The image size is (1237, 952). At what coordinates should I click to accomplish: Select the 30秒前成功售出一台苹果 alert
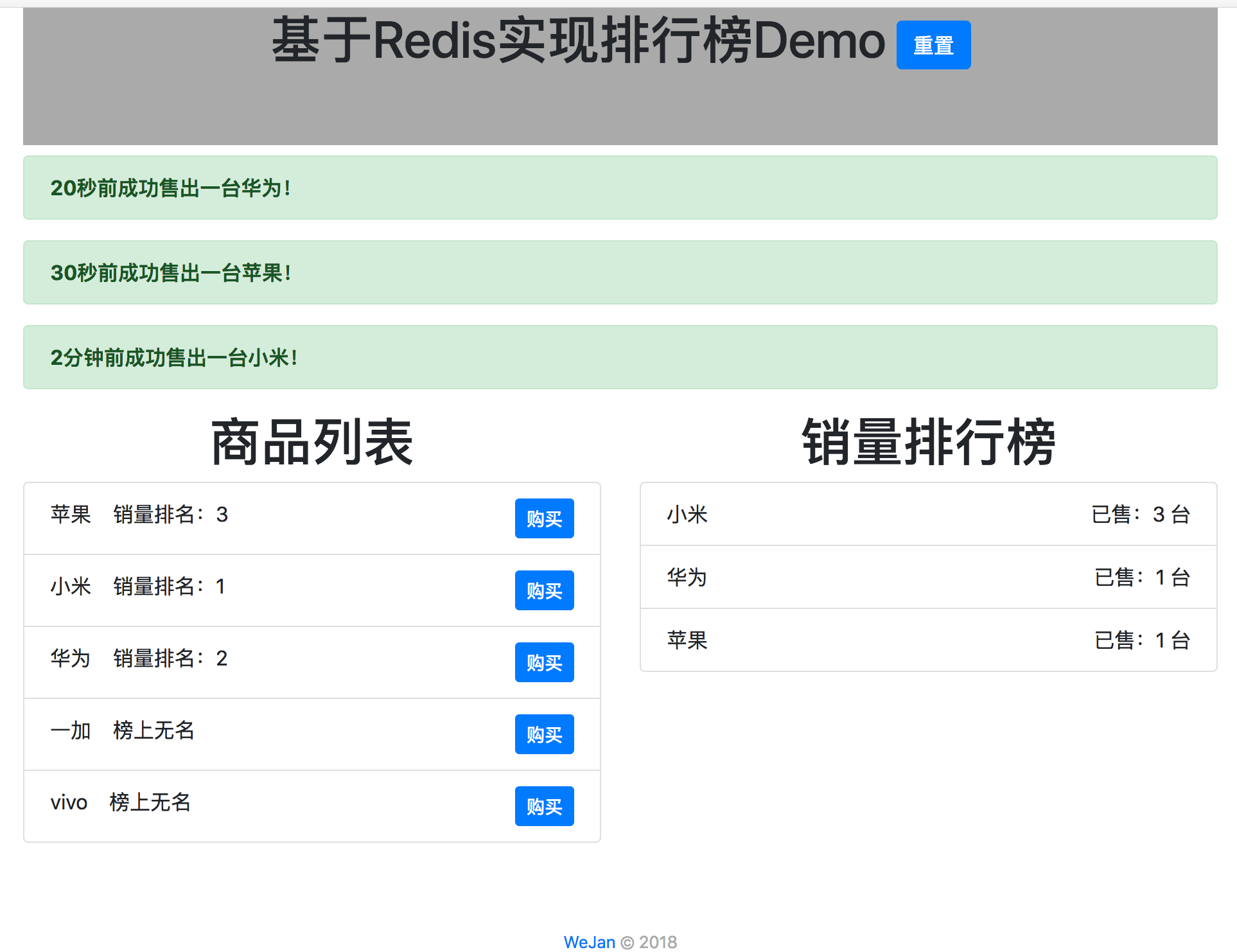click(x=620, y=272)
